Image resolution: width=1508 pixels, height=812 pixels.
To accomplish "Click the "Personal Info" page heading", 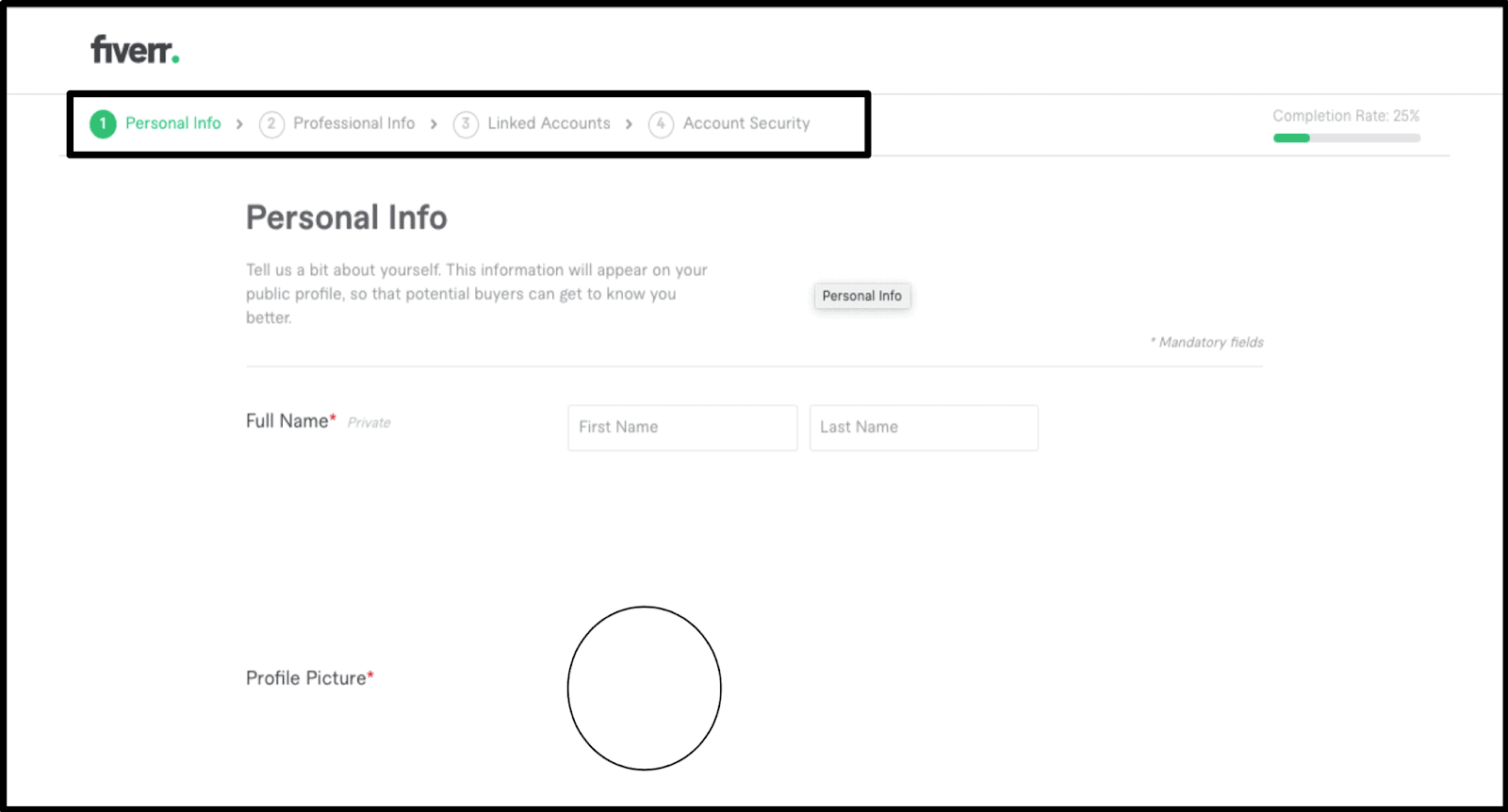I will click(347, 218).
